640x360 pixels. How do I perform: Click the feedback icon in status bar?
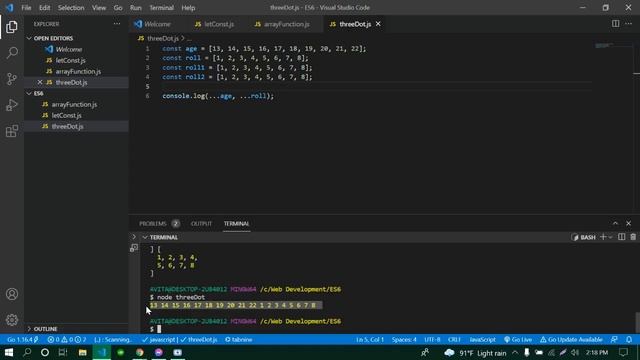[x=614, y=340]
